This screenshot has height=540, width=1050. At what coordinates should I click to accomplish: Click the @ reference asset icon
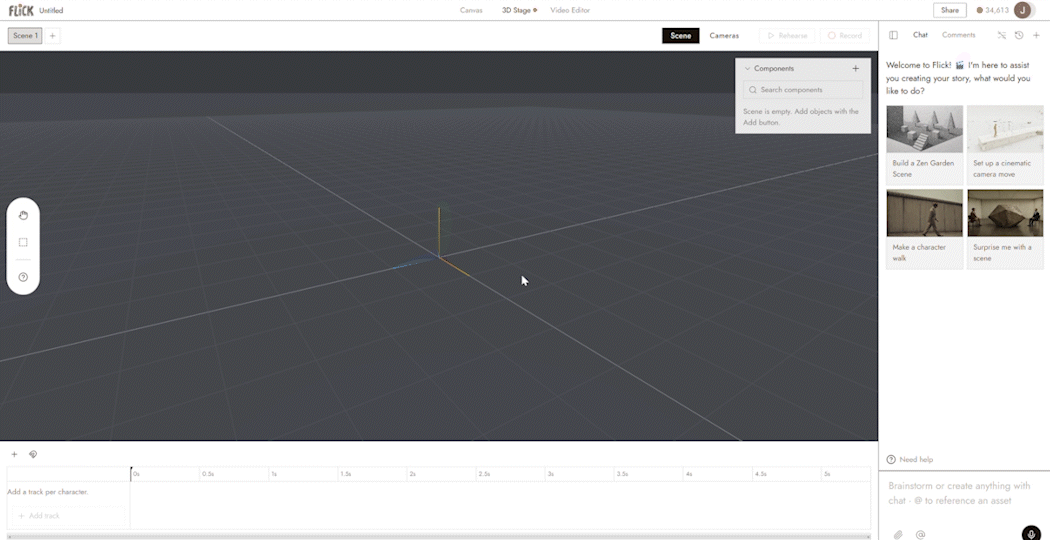click(921, 534)
